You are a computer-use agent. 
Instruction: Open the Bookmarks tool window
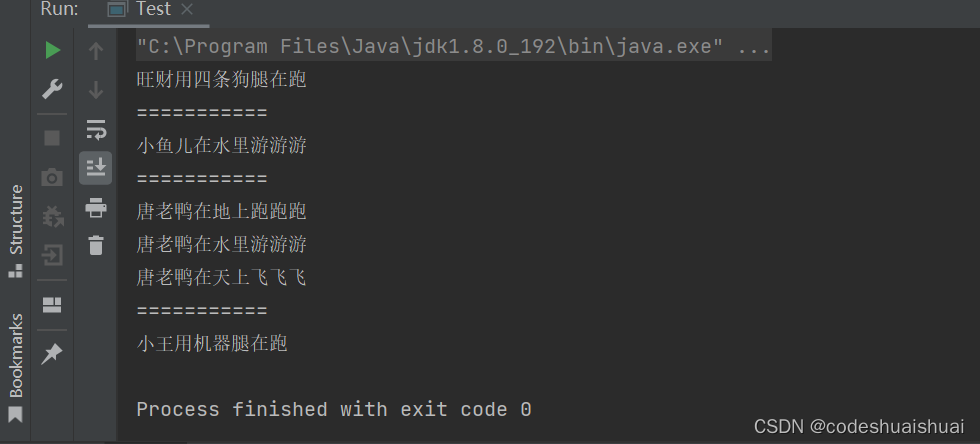coord(16,368)
